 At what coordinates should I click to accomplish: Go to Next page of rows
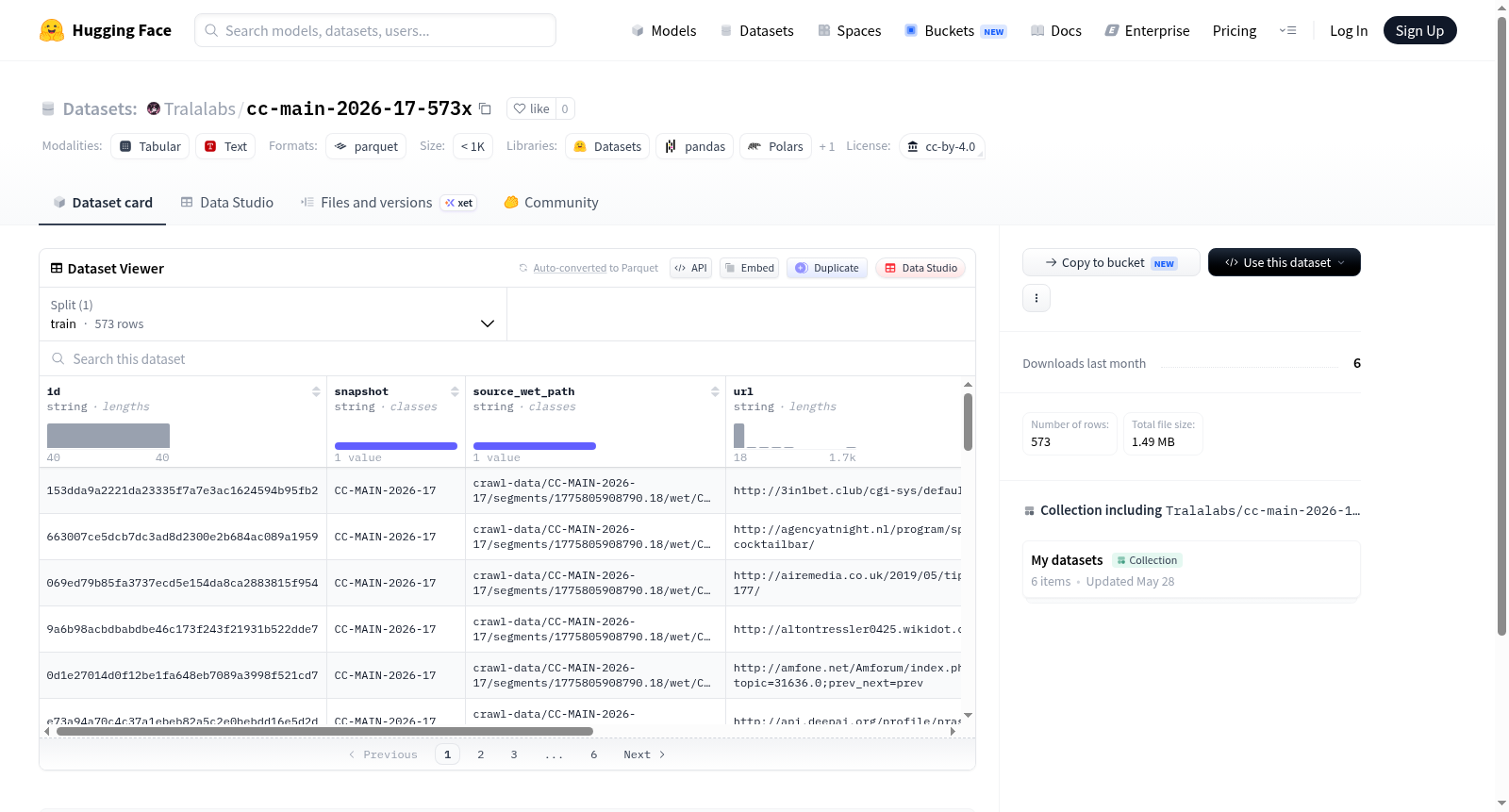coord(644,754)
